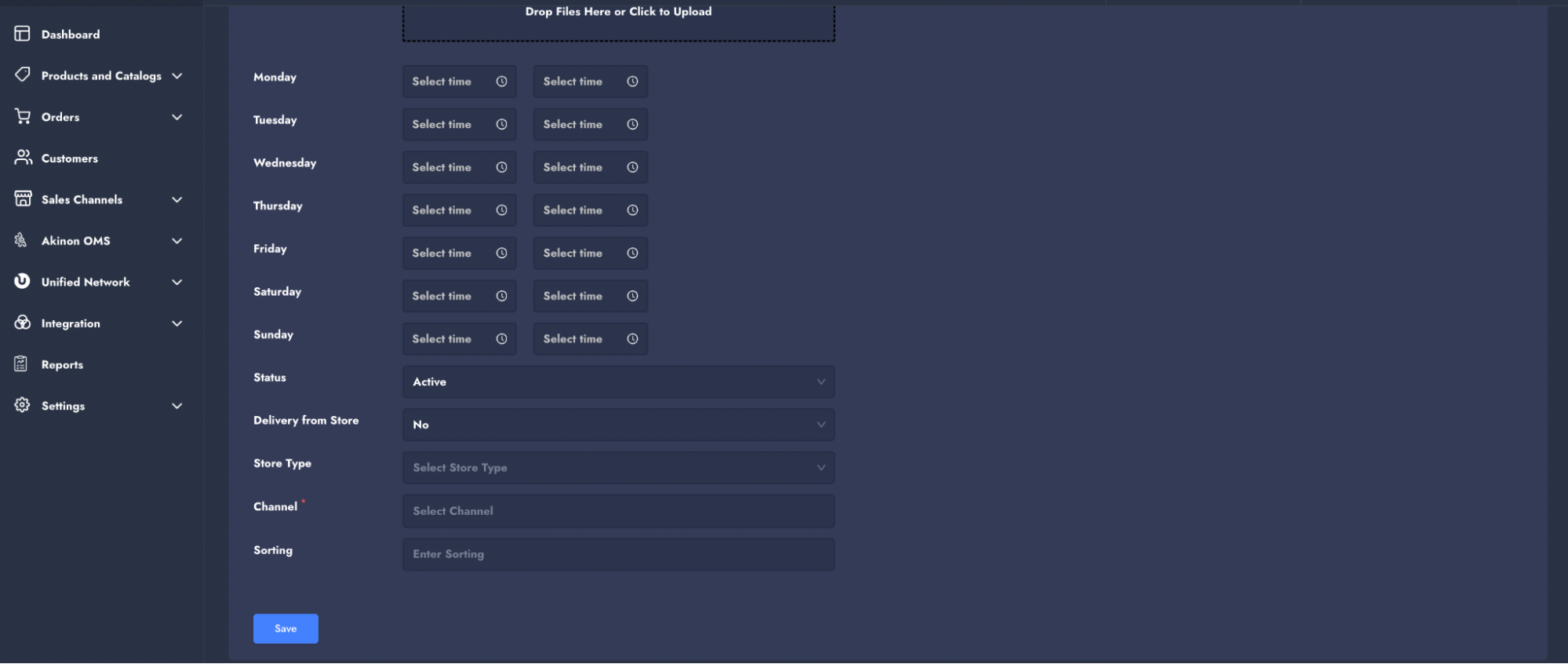The height and width of the screenshot is (664, 1568).
Task: Click clock icon in Monday's first time field
Action: pos(501,82)
